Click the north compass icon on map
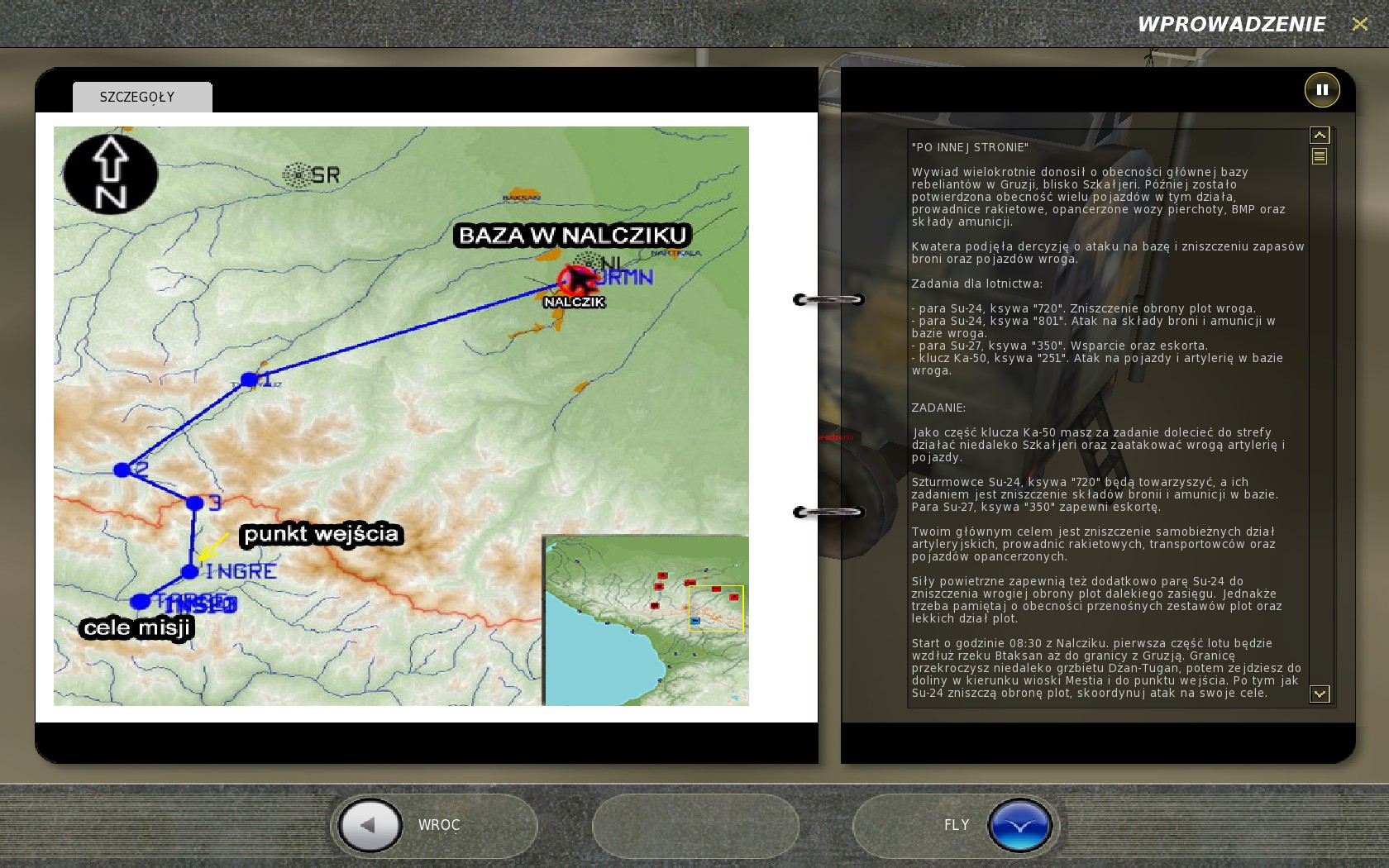Viewport: 1389px width, 868px height. [x=110, y=174]
